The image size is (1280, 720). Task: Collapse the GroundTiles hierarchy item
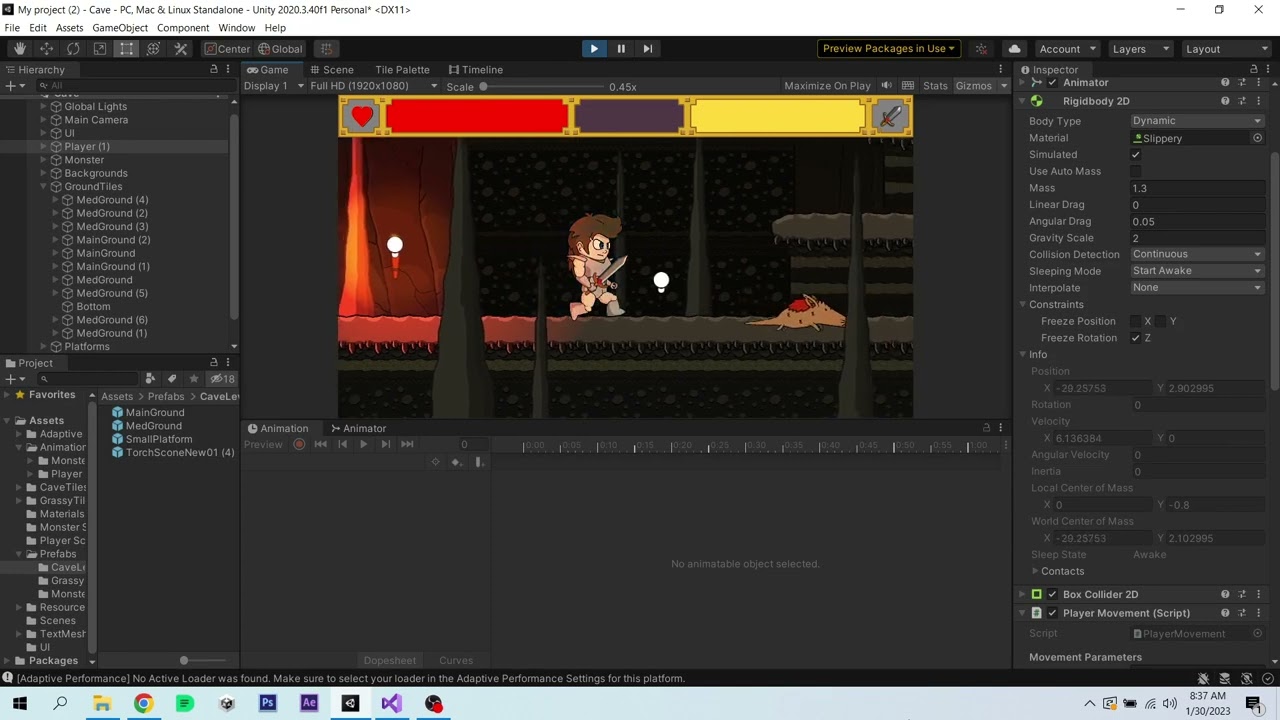[43, 186]
